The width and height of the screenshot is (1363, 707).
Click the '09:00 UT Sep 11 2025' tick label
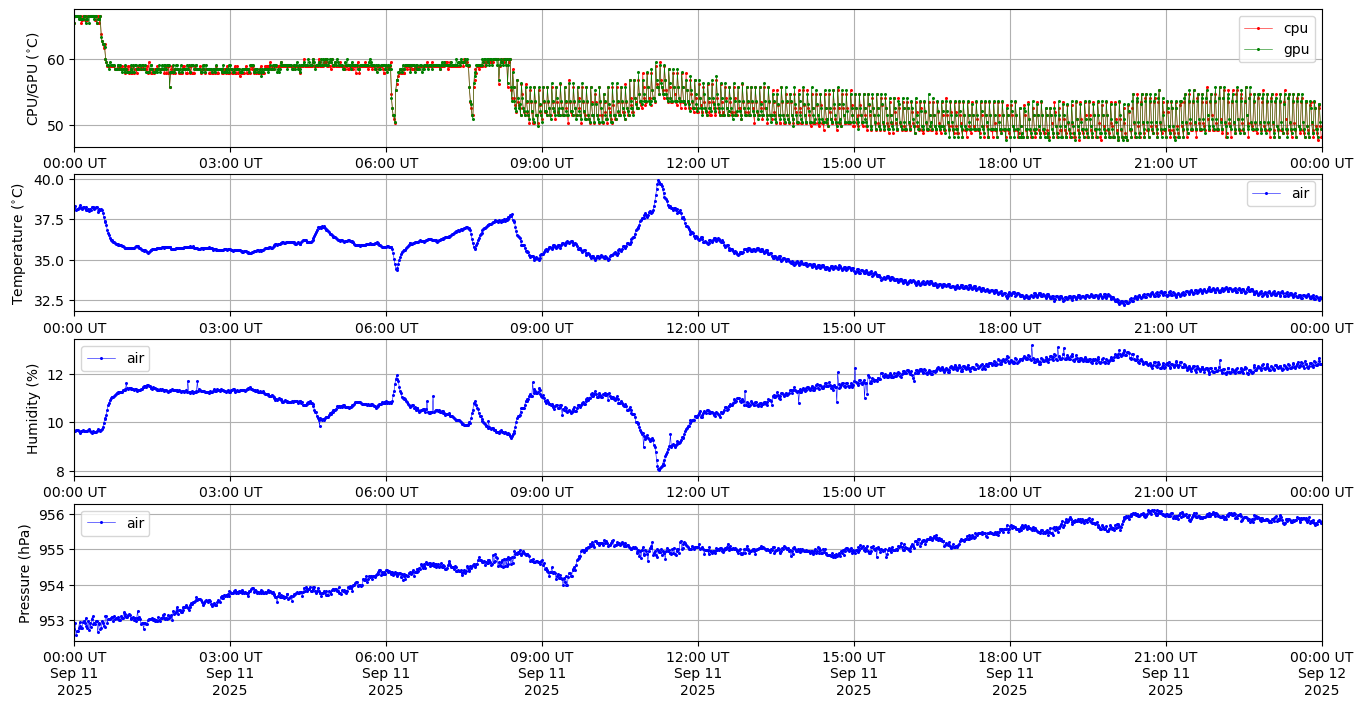click(542, 673)
